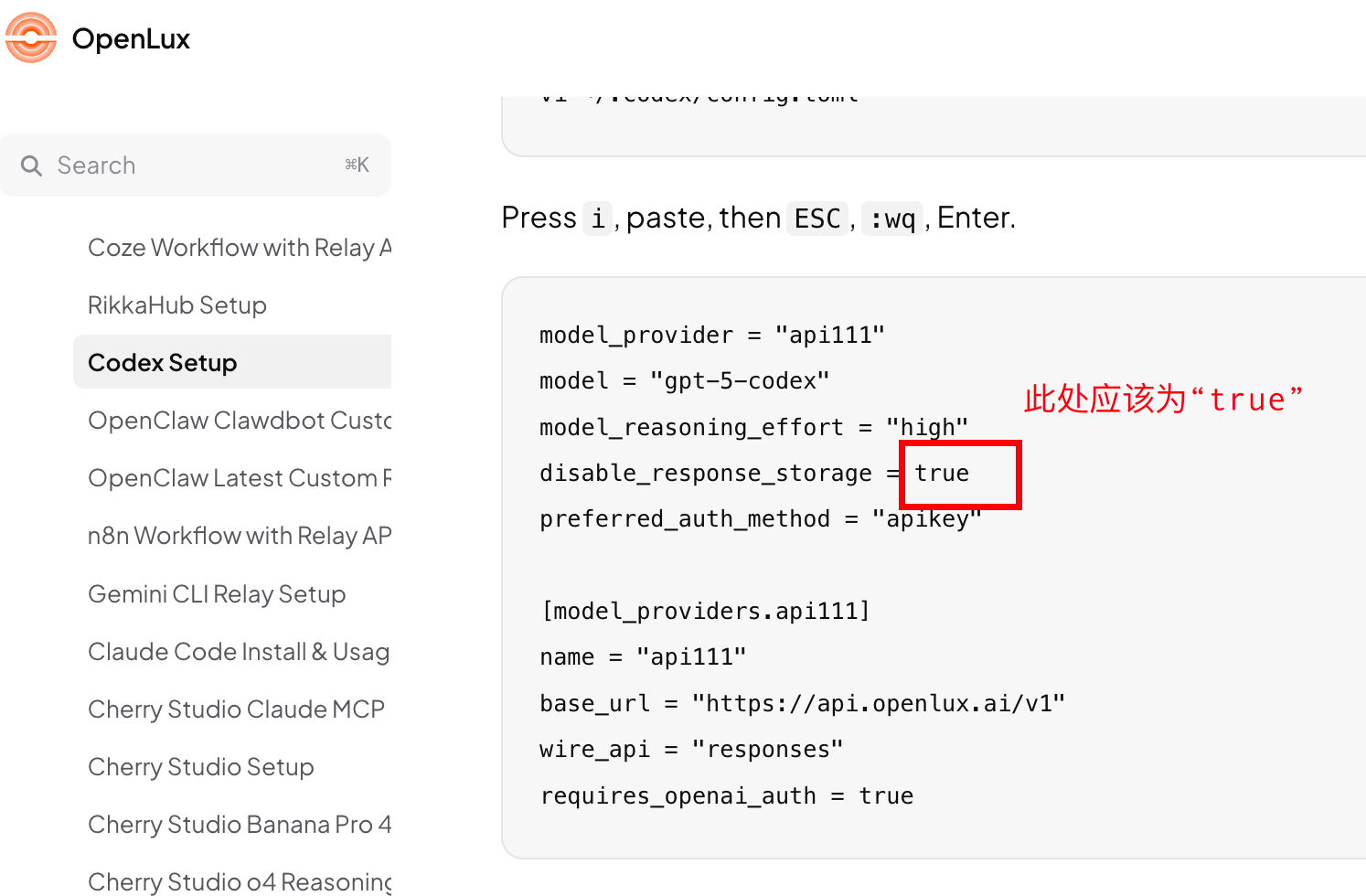Open Cherry Studio Setup page
The image size is (1366, 896).
click(x=201, y=767)
